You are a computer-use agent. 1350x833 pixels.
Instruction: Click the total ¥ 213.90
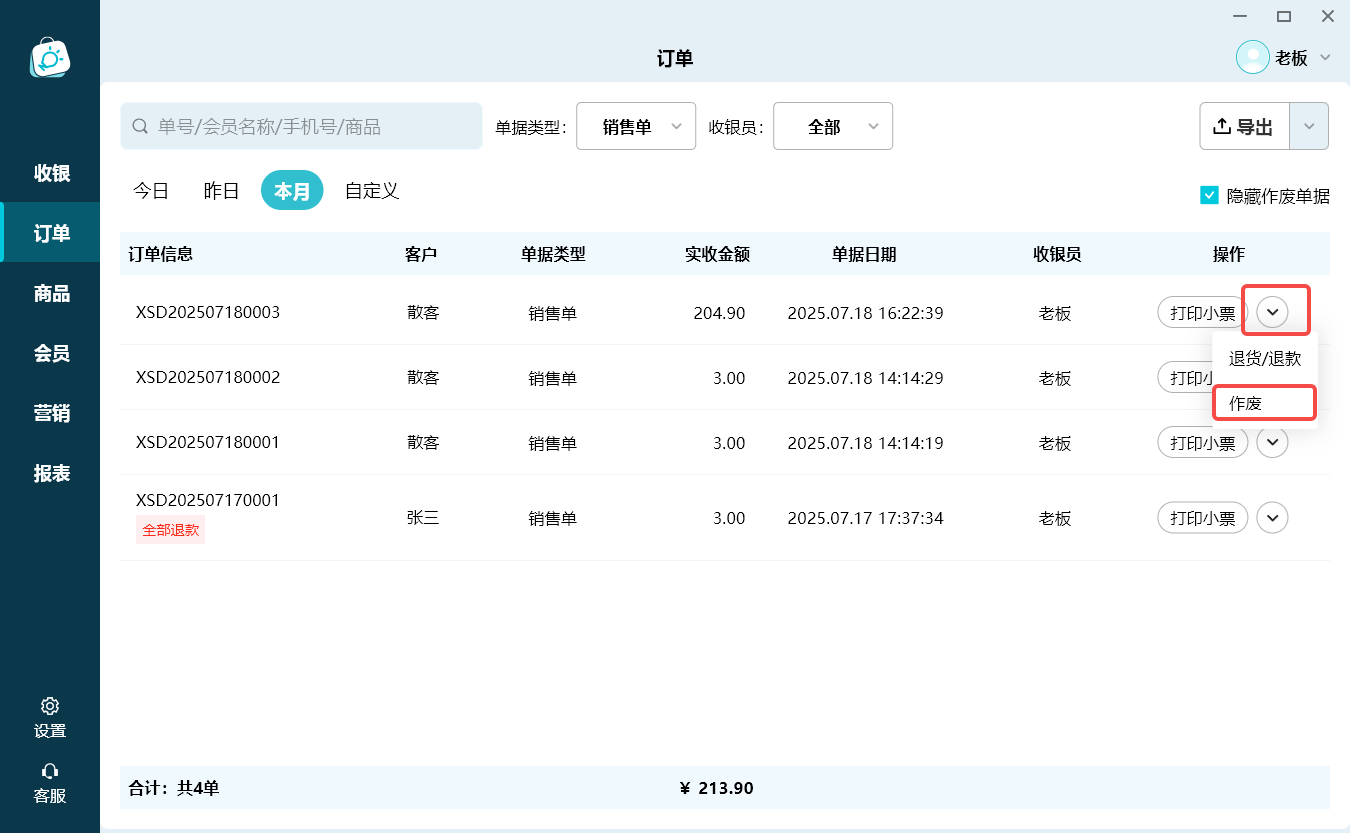click(x=716, y=788)
